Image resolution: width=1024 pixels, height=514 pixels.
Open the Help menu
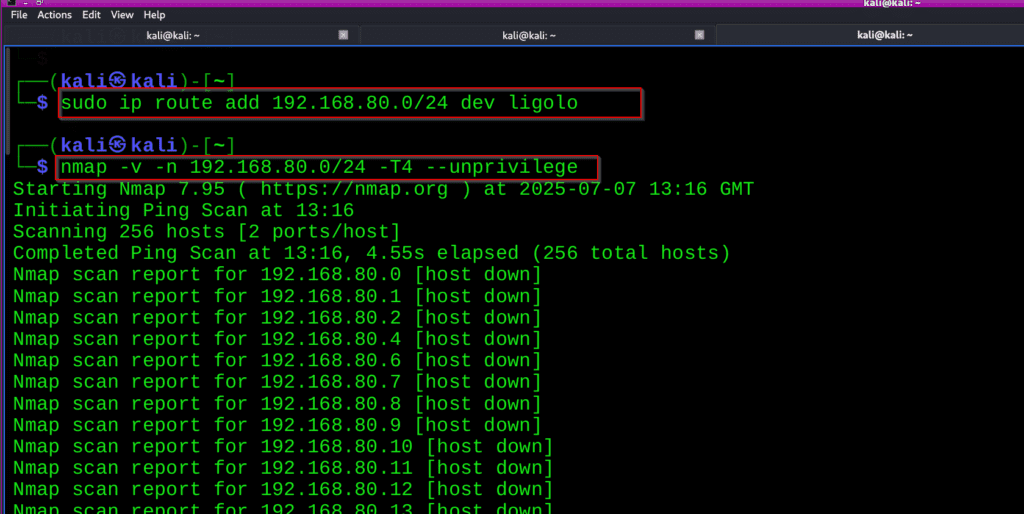coord(154,14)
